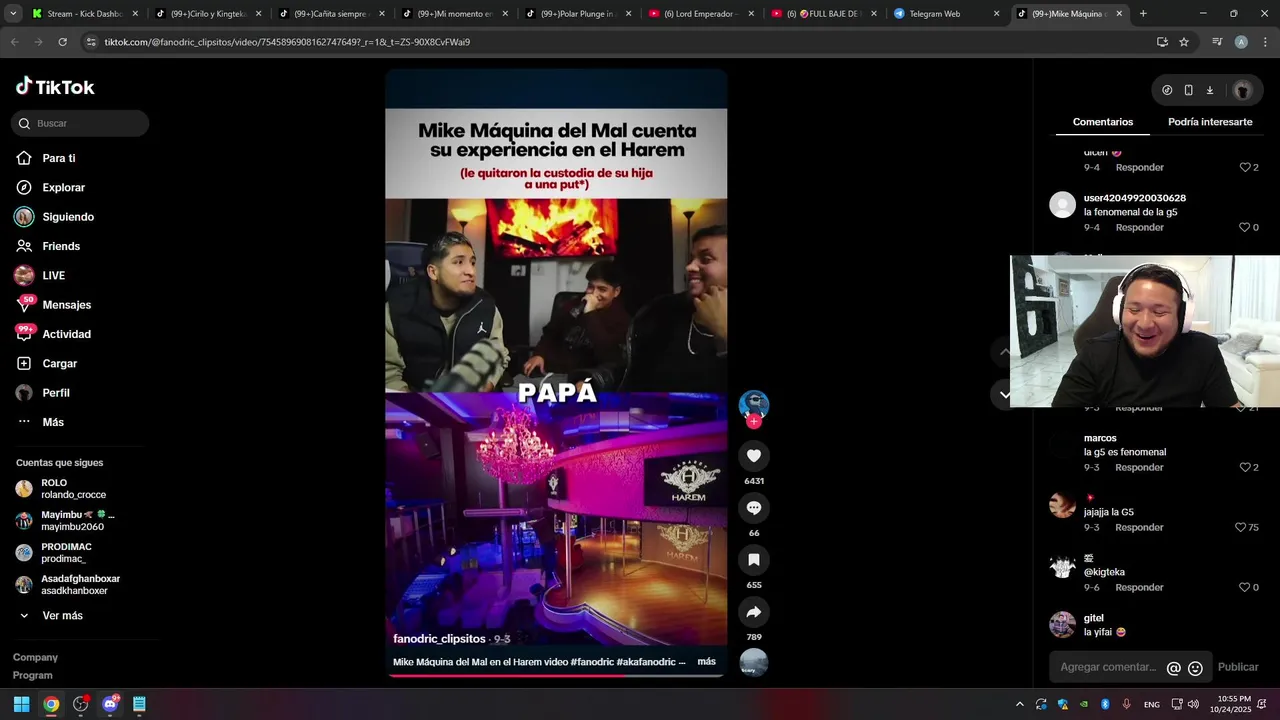Open the Company footer link

(x=35, y=657)
